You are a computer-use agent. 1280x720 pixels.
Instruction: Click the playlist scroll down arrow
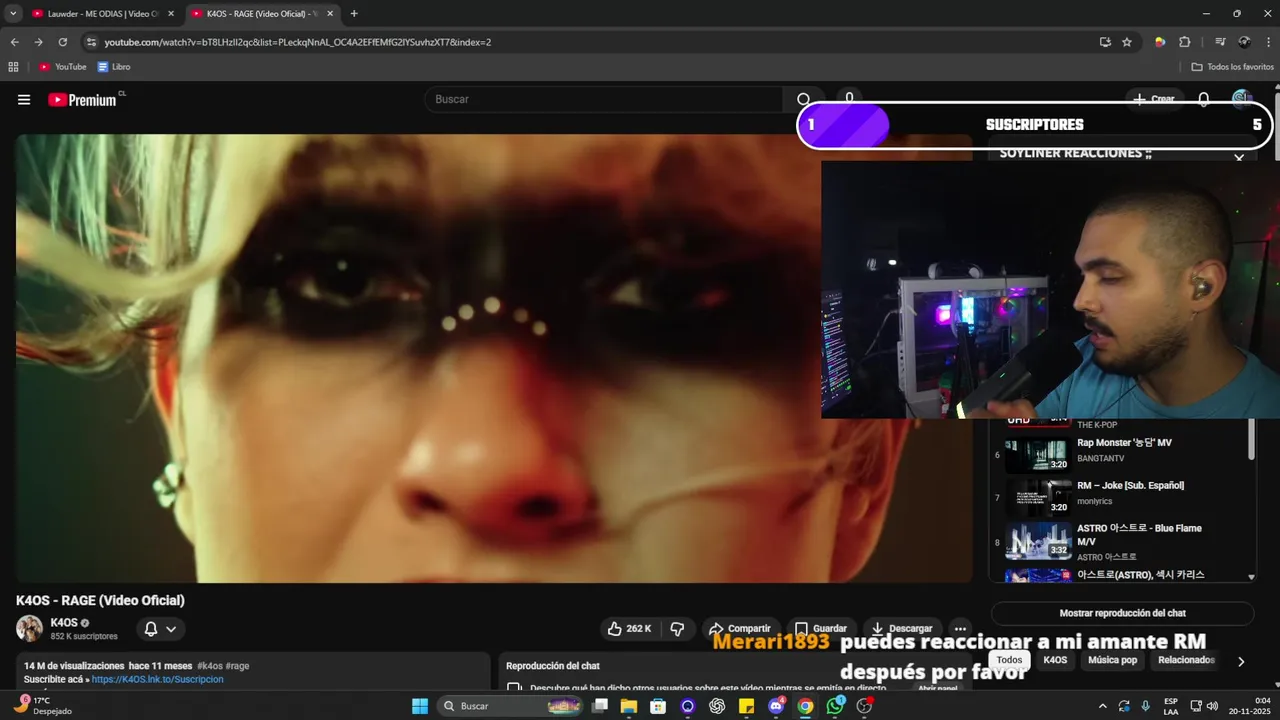tap(1251, 577)
